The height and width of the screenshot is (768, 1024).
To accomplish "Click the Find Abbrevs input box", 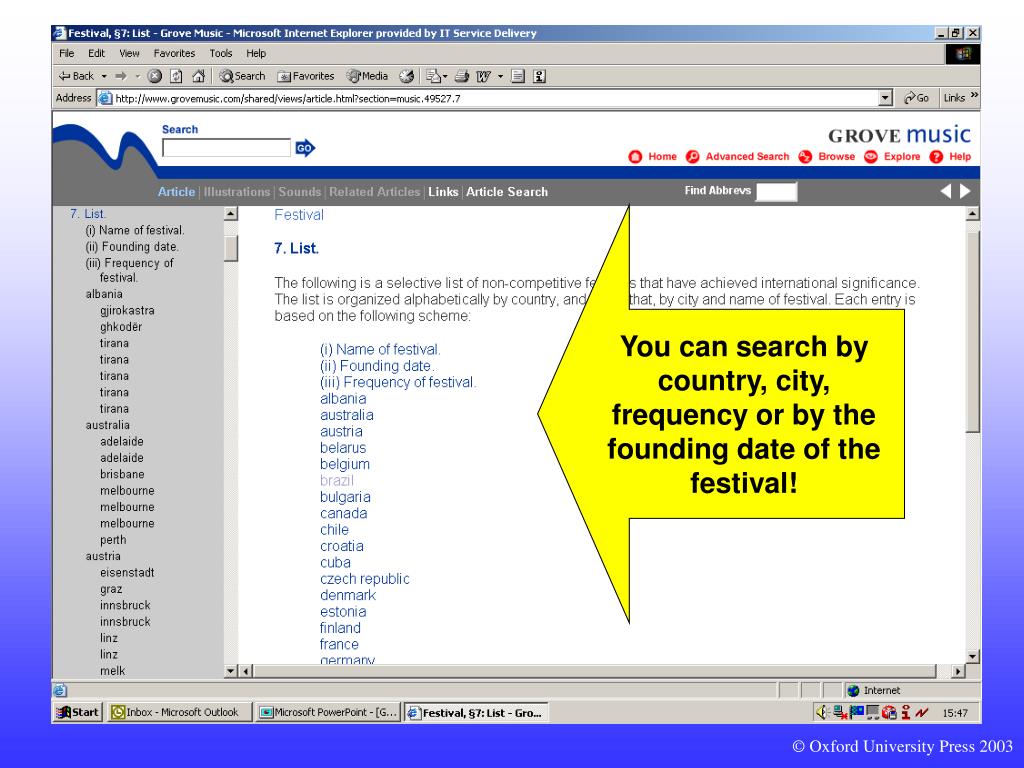I will [x=776, y=191].
